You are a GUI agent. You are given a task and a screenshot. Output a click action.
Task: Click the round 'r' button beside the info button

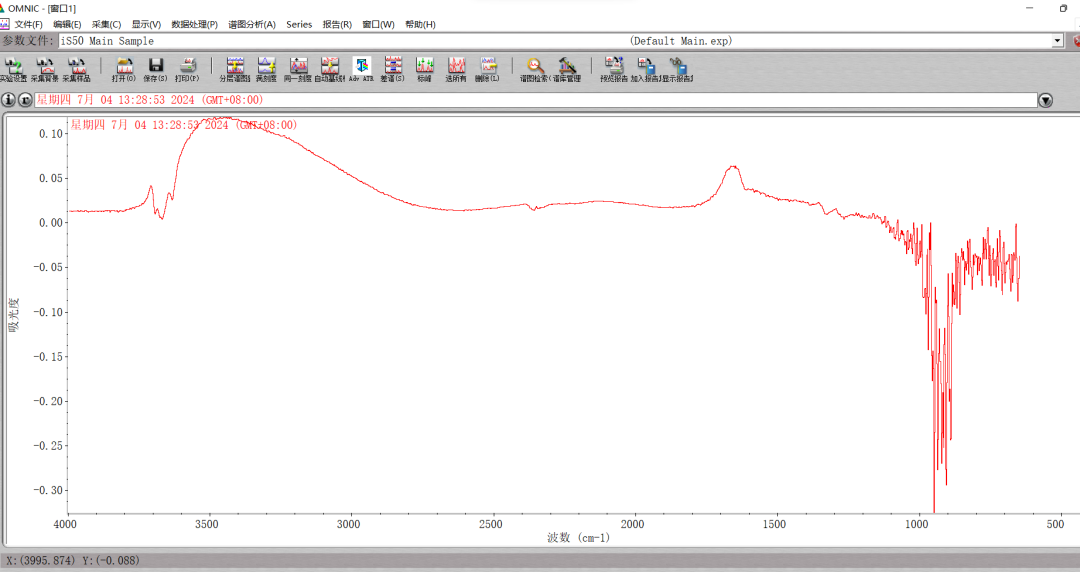tap(25, 100)
